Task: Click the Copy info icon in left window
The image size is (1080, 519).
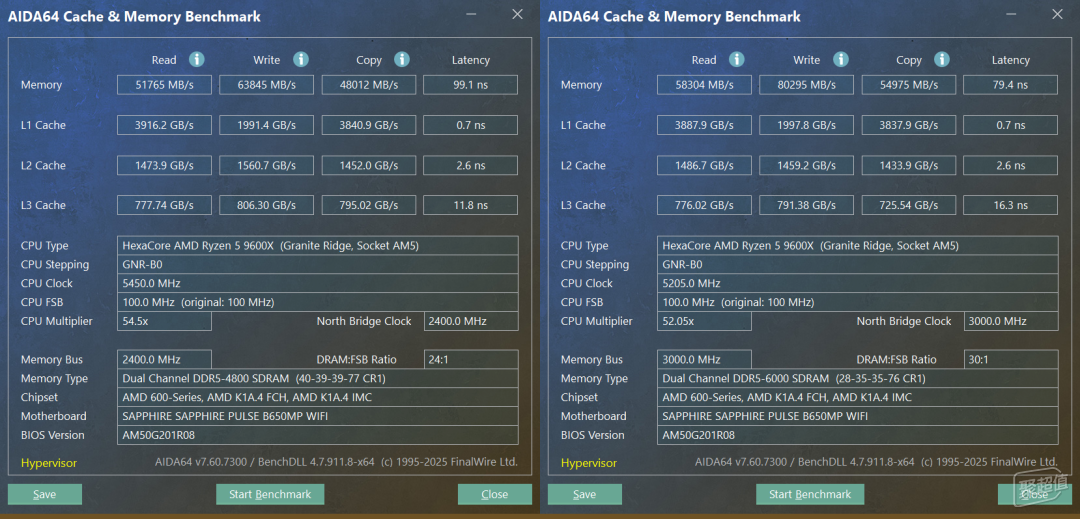Action: [x=402, y=59]
